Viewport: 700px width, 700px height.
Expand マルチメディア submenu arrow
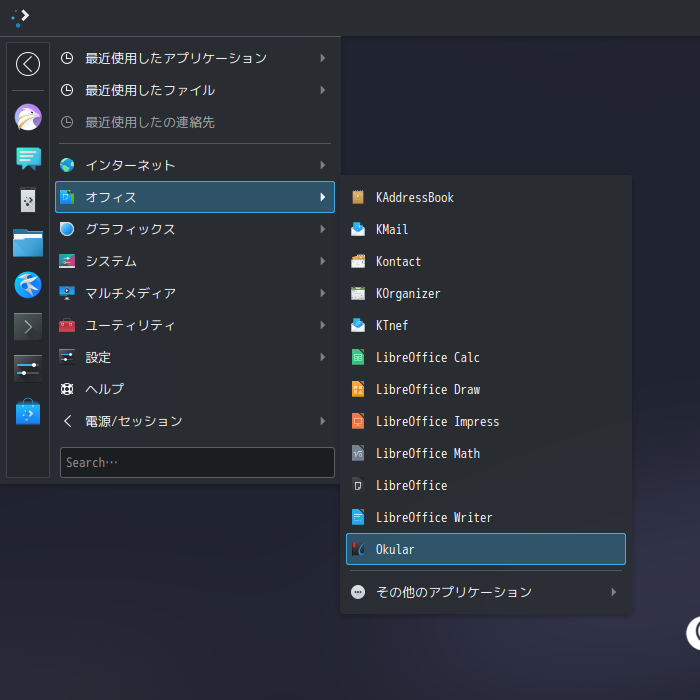coord(323,293)
